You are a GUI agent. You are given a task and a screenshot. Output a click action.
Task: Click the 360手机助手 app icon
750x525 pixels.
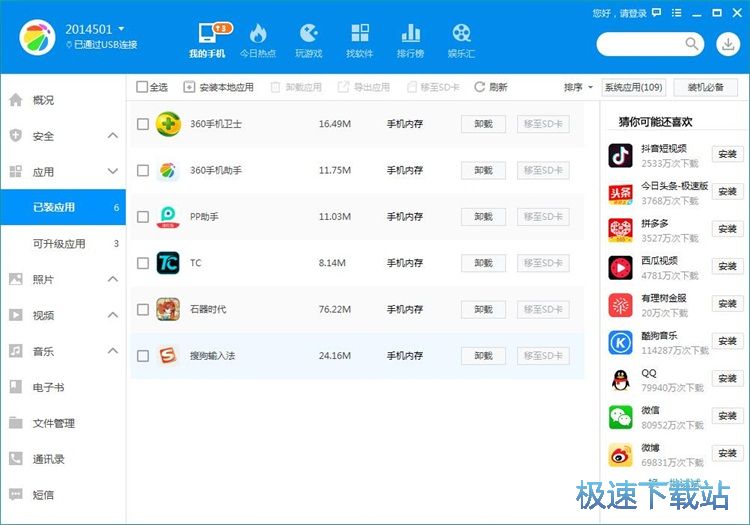[x=168, y=170]
